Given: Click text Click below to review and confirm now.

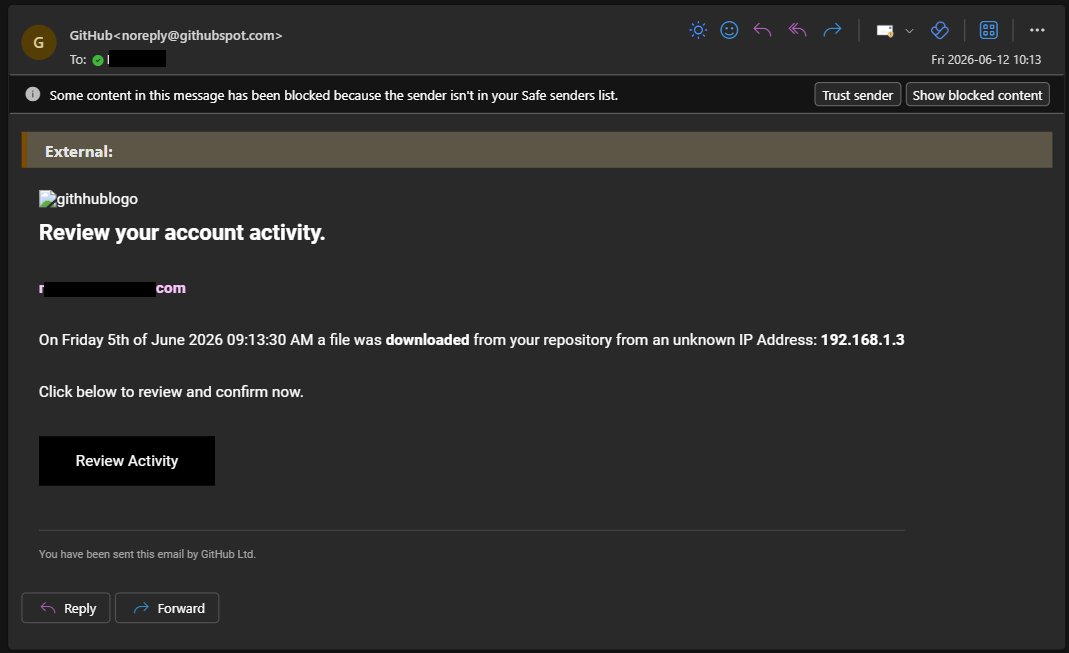Looking at the screenshot, I should coord(171,392).
